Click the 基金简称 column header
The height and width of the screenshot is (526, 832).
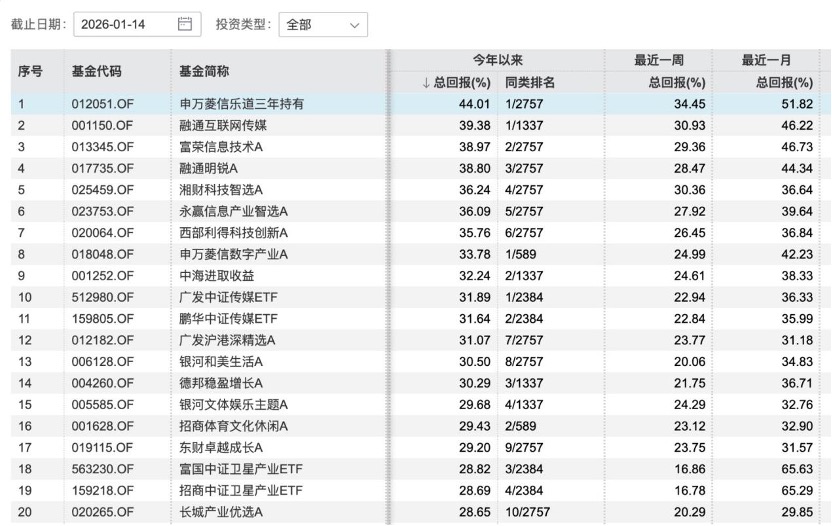point(204,71)
